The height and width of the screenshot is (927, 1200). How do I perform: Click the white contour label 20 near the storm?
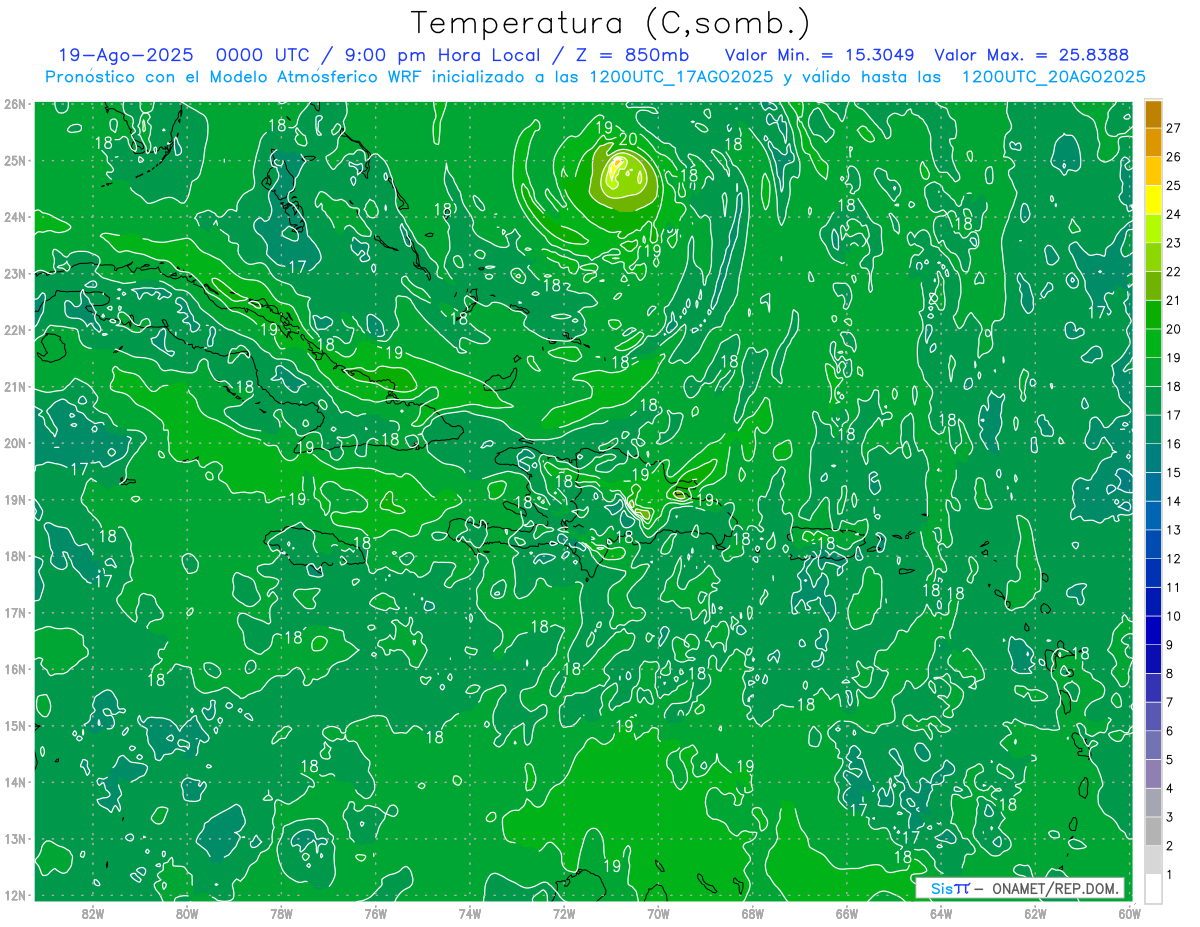point(629,139)
